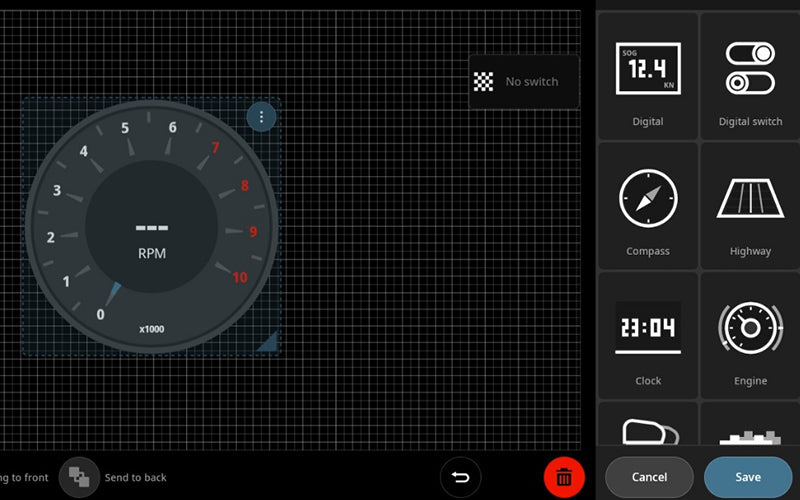This screenshot has width=800, height=500.
Task: Pick the Engine gauge widget
Action: [x=750, y=335]
